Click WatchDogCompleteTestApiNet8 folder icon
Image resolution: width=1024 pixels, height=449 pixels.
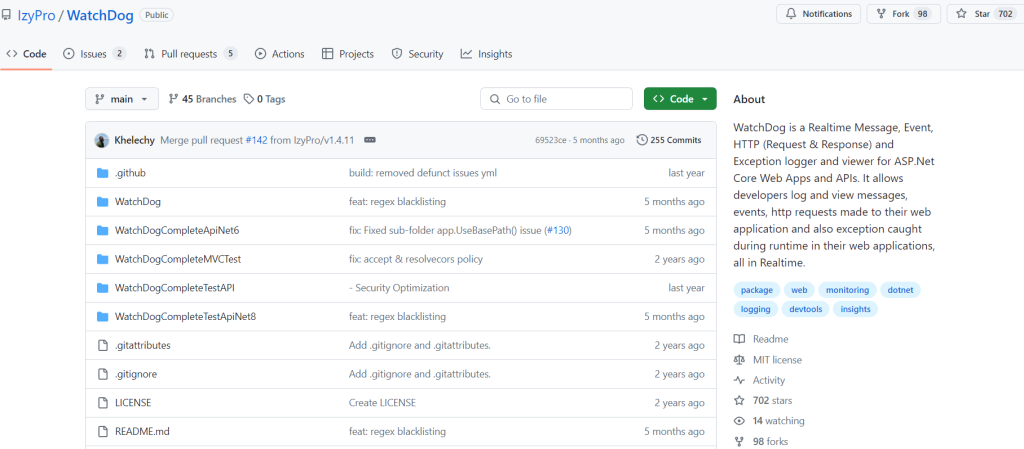click(x=102, y=317)
